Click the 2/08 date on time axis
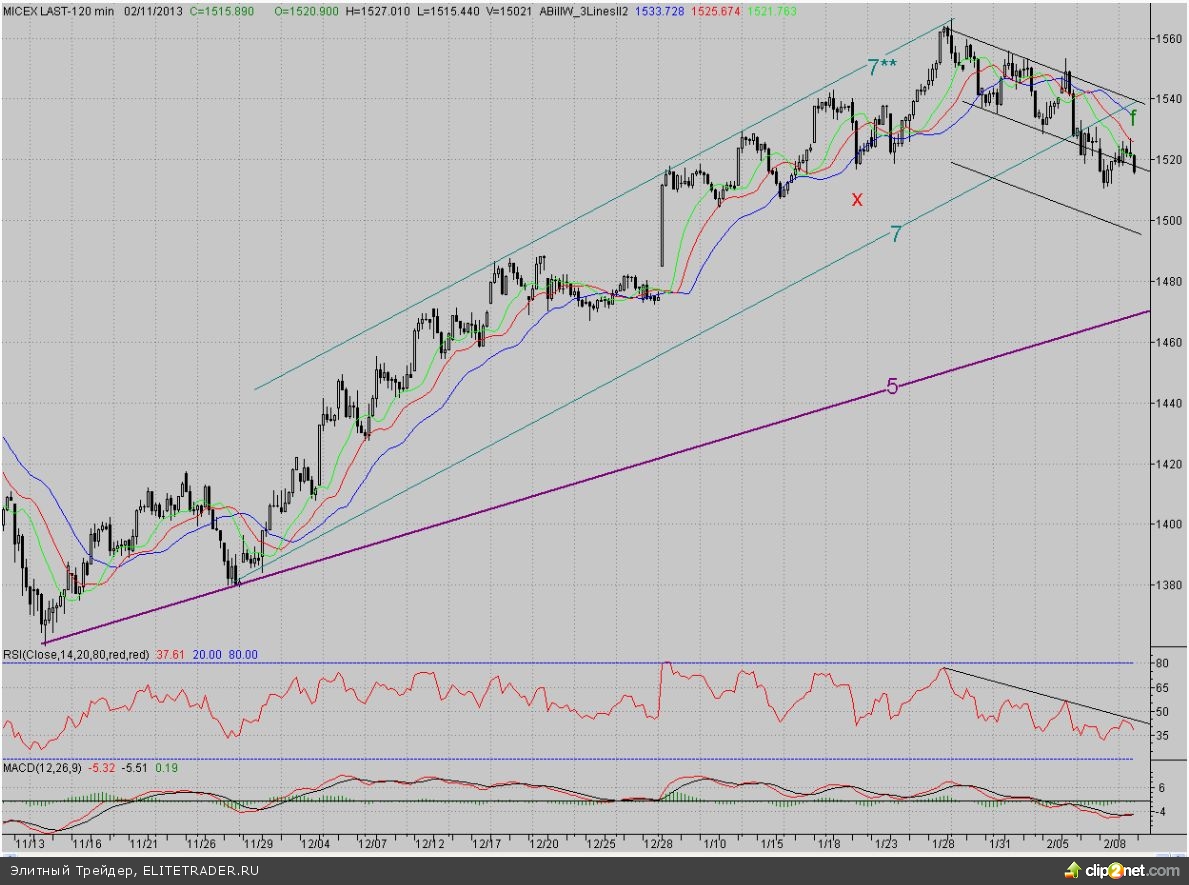Viewport: 1189px width, 885px height. point(1118,845)
